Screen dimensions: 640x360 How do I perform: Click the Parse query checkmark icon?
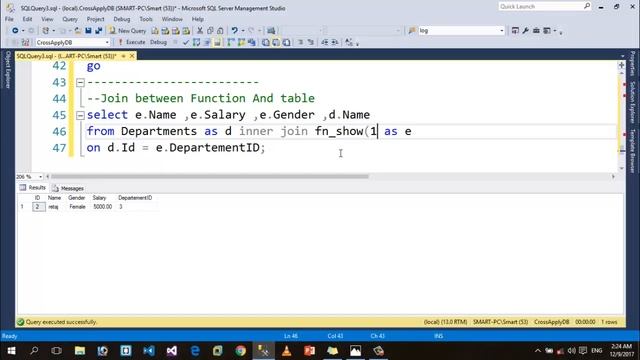(186, 42)
